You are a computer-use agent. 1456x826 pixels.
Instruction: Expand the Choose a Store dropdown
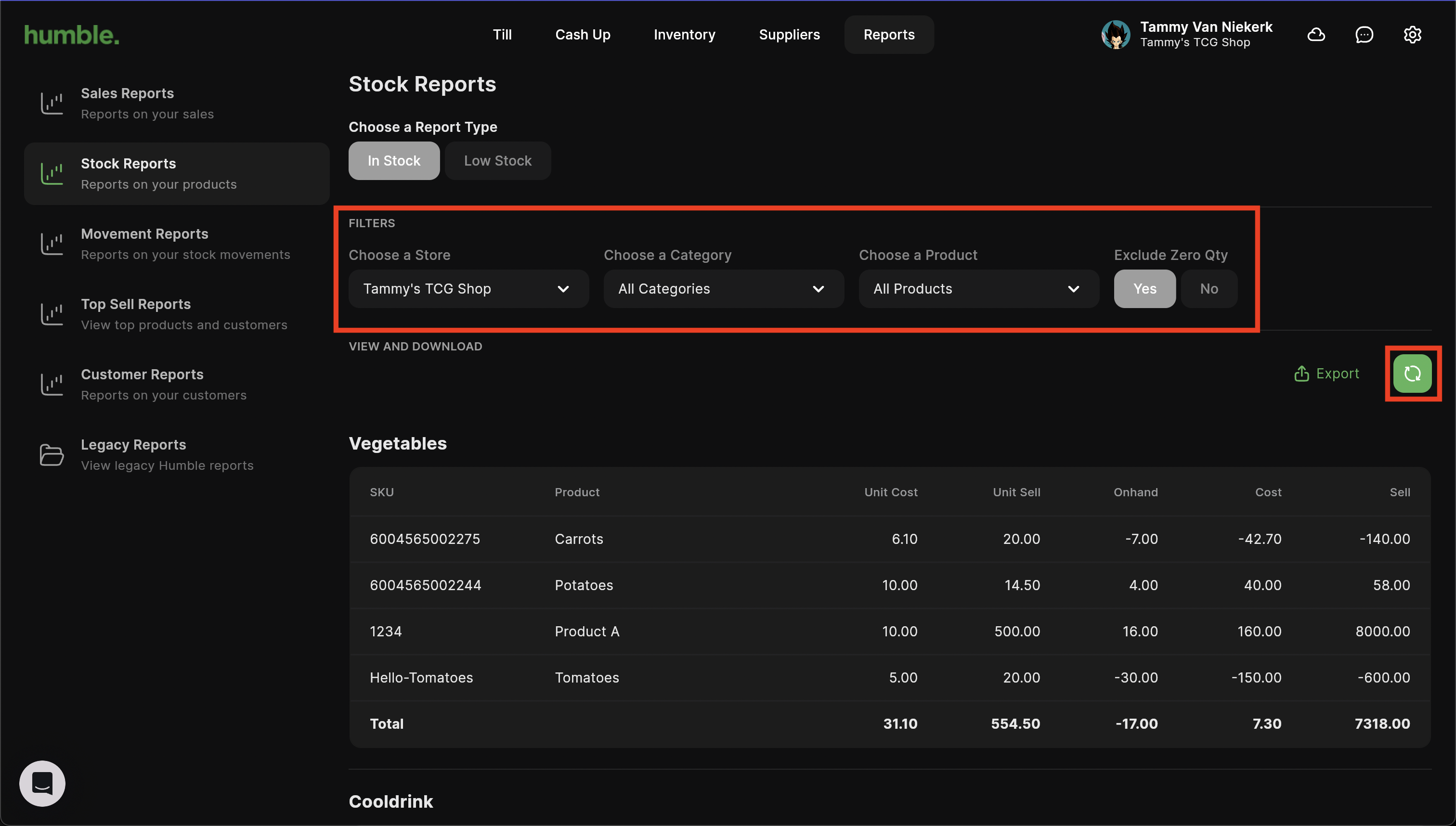(x=468, y=289)
